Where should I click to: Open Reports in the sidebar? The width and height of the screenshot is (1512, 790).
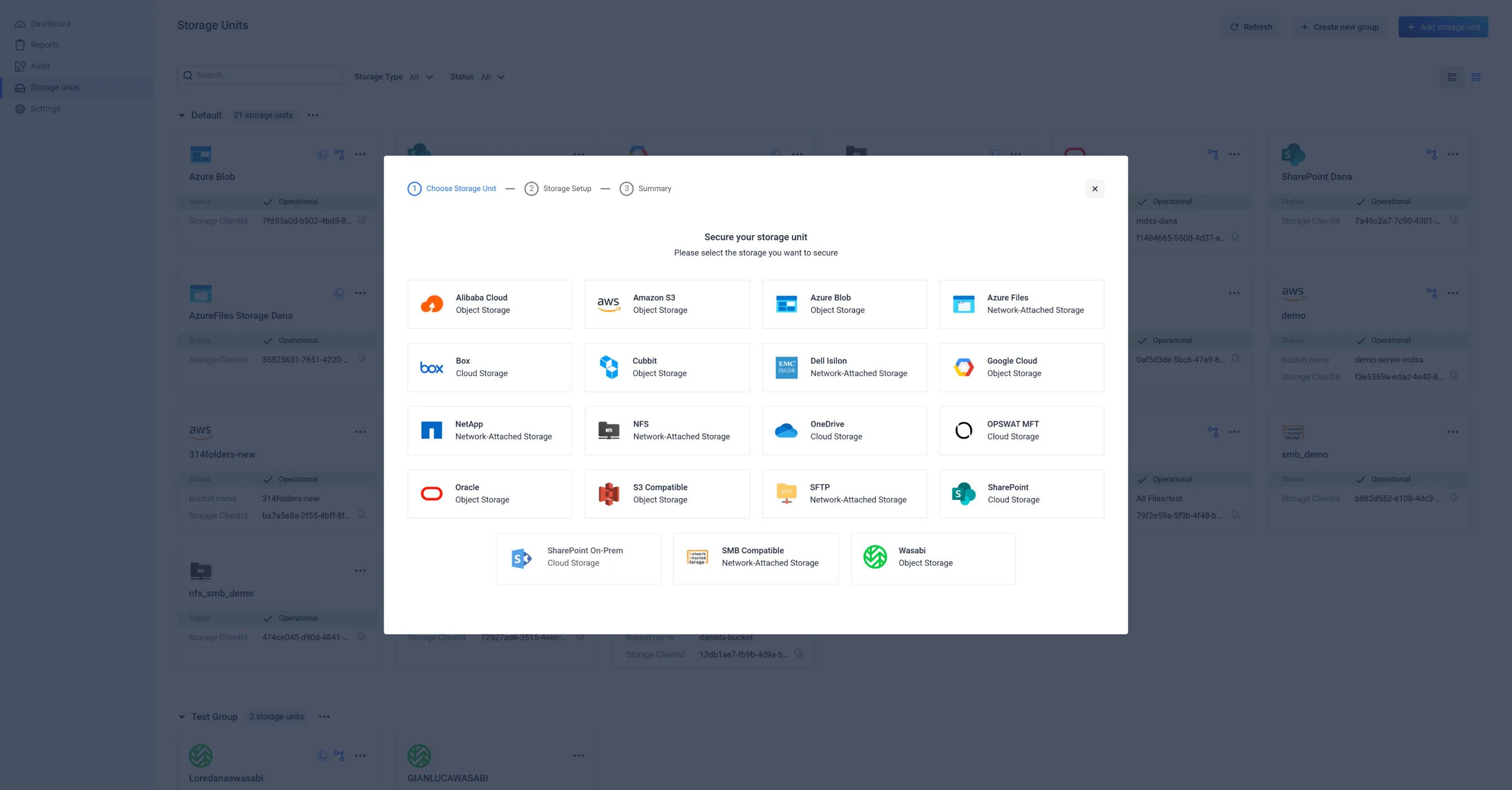click(x=76, y=45)
